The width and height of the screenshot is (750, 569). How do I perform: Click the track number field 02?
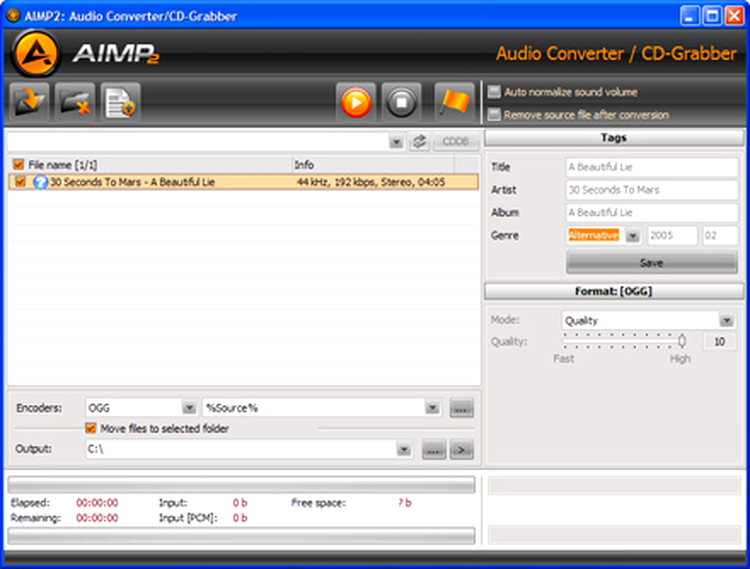pos(720,236)
